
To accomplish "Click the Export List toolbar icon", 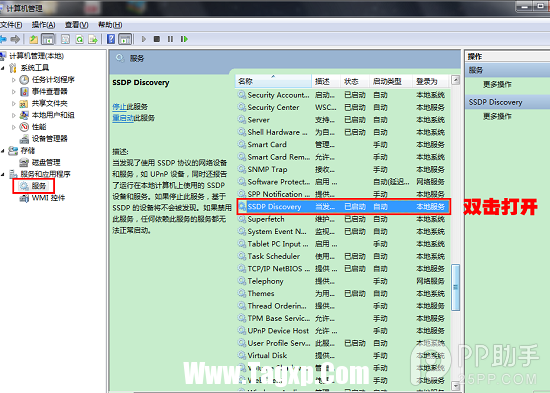I will pos(93,39).
